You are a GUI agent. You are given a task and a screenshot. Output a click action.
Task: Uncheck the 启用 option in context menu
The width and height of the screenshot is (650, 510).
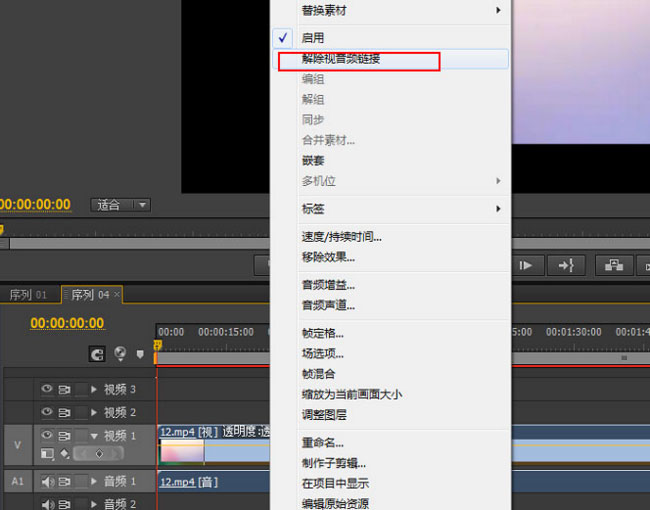tap(312, 37)
